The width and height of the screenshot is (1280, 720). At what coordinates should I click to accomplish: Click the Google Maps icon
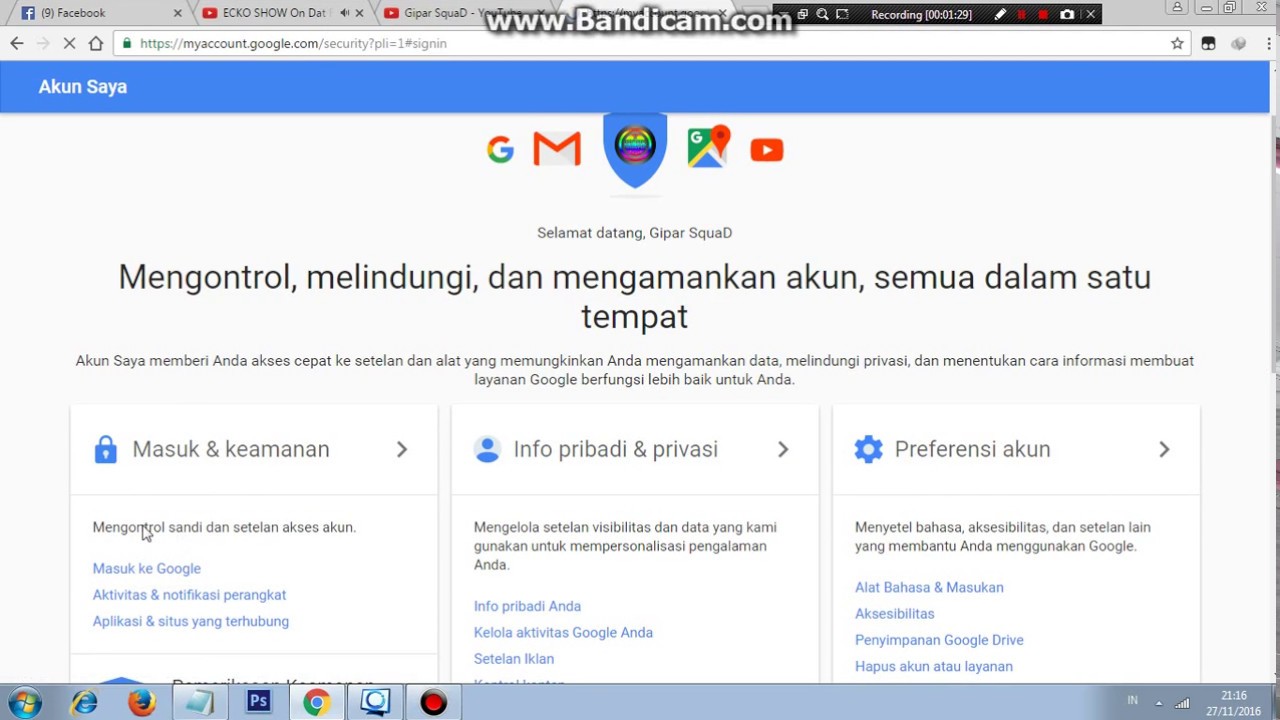point(708,147)
